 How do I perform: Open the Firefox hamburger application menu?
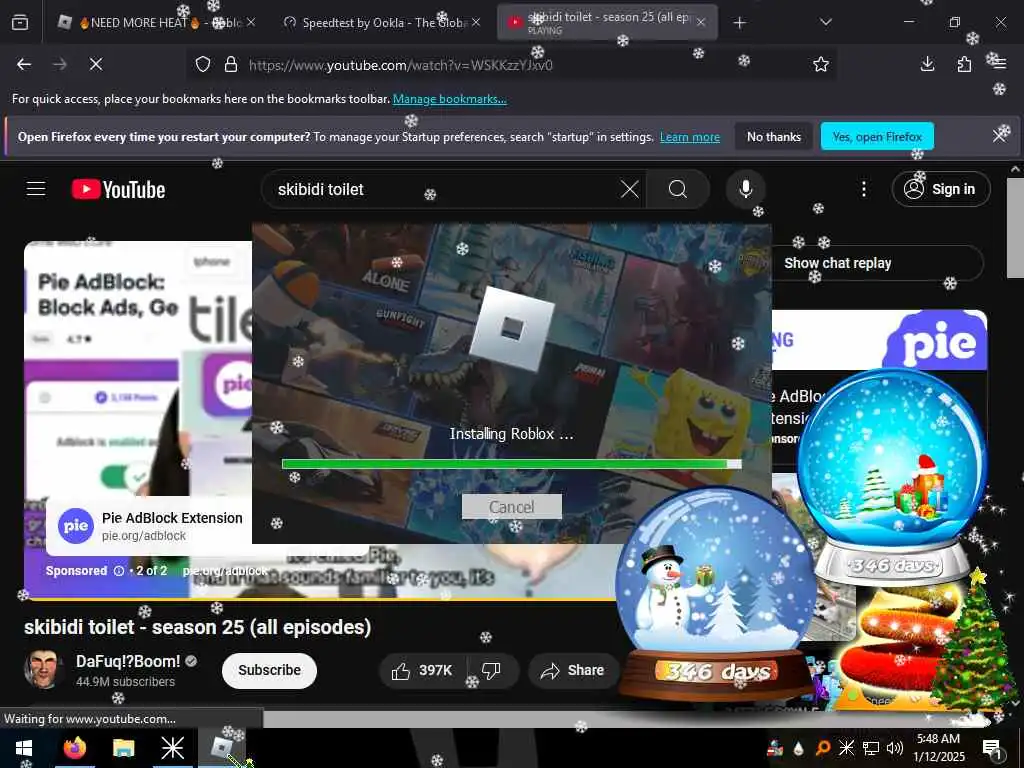[x=999, y=64]
